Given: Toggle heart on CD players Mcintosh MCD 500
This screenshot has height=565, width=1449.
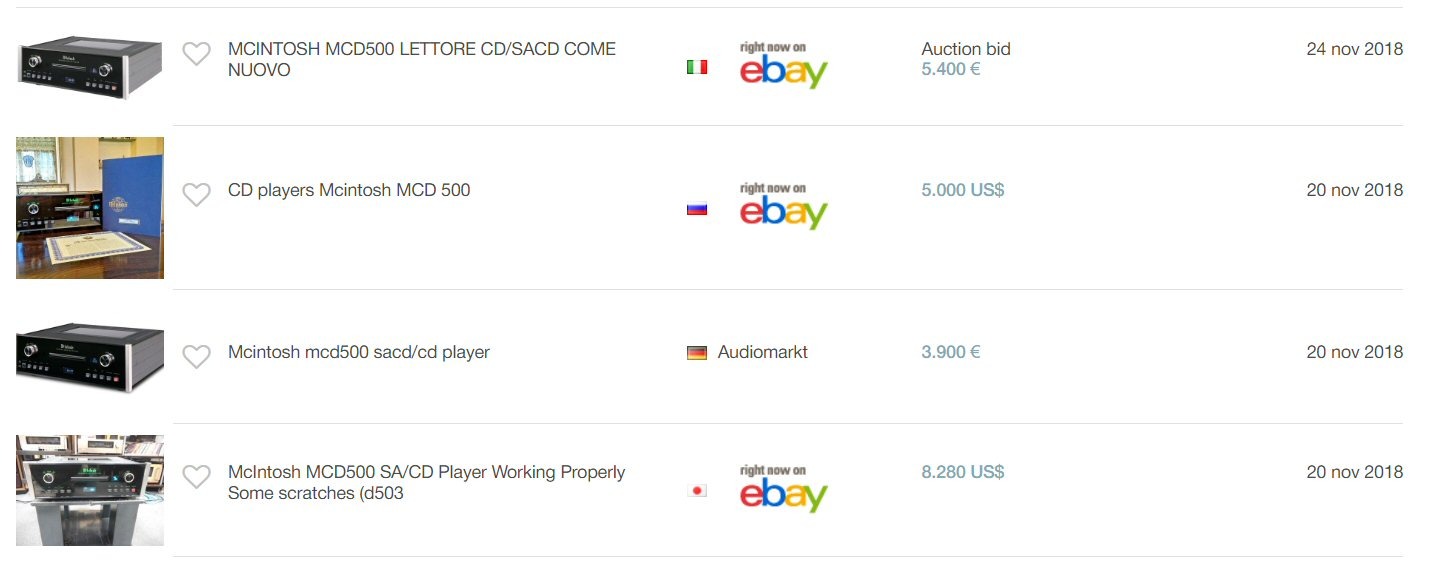Looking at the screenshot, I should (x=197, y=195).
